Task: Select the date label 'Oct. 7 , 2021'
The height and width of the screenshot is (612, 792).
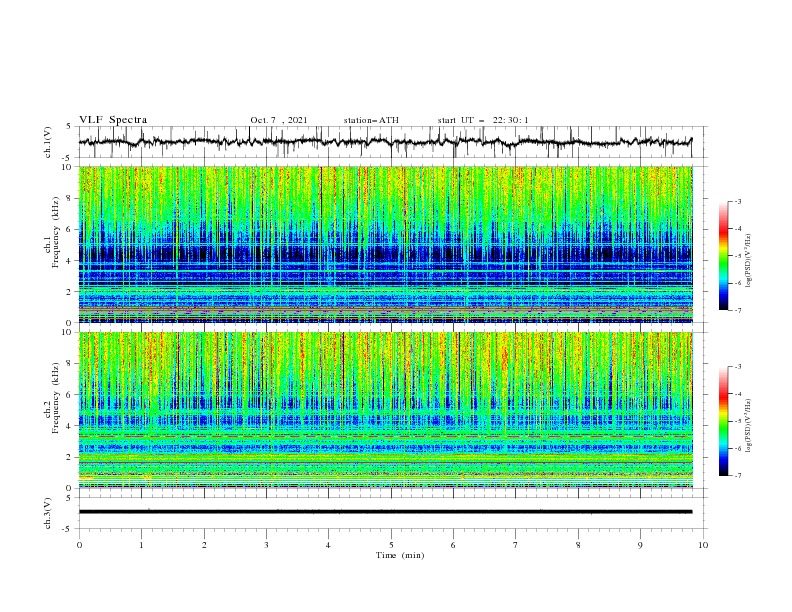Action: click(x=279, y=120)
